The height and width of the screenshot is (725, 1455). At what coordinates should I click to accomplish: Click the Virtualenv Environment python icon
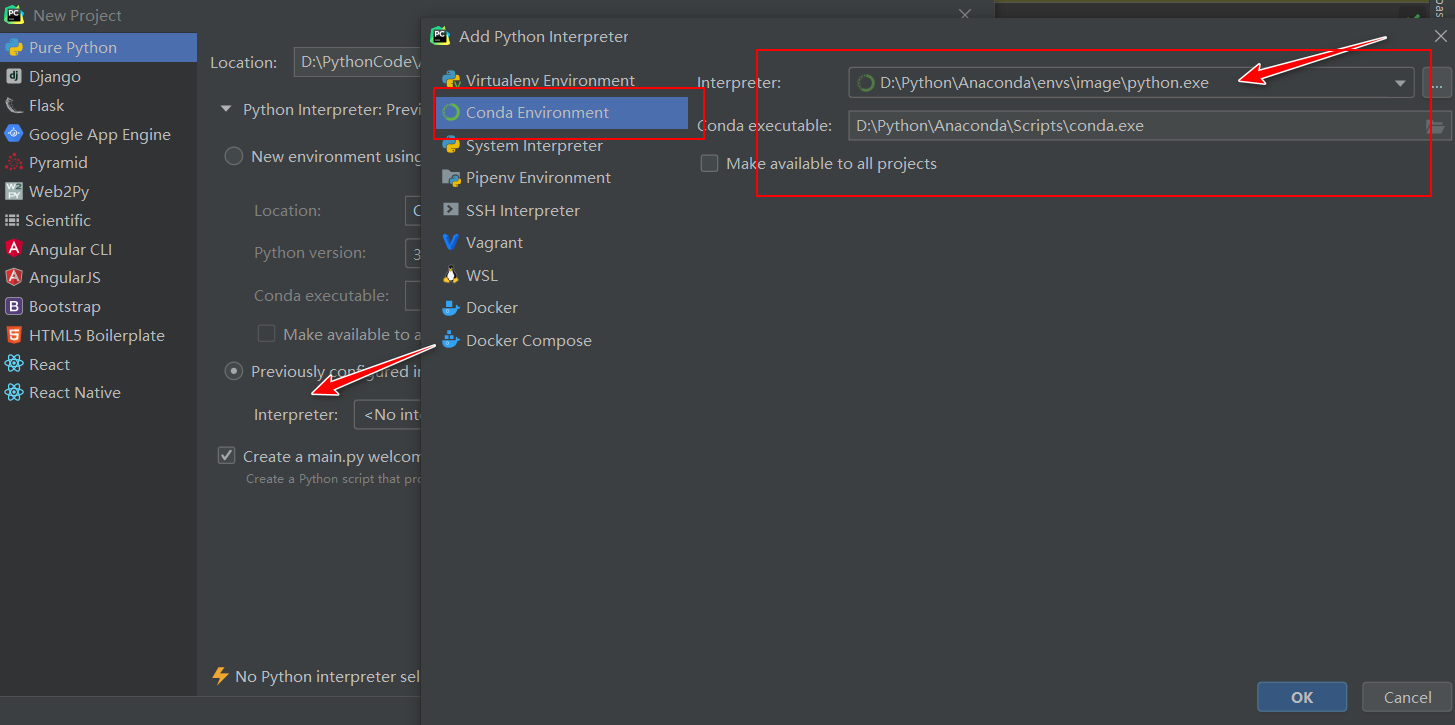tap(451, 80)
